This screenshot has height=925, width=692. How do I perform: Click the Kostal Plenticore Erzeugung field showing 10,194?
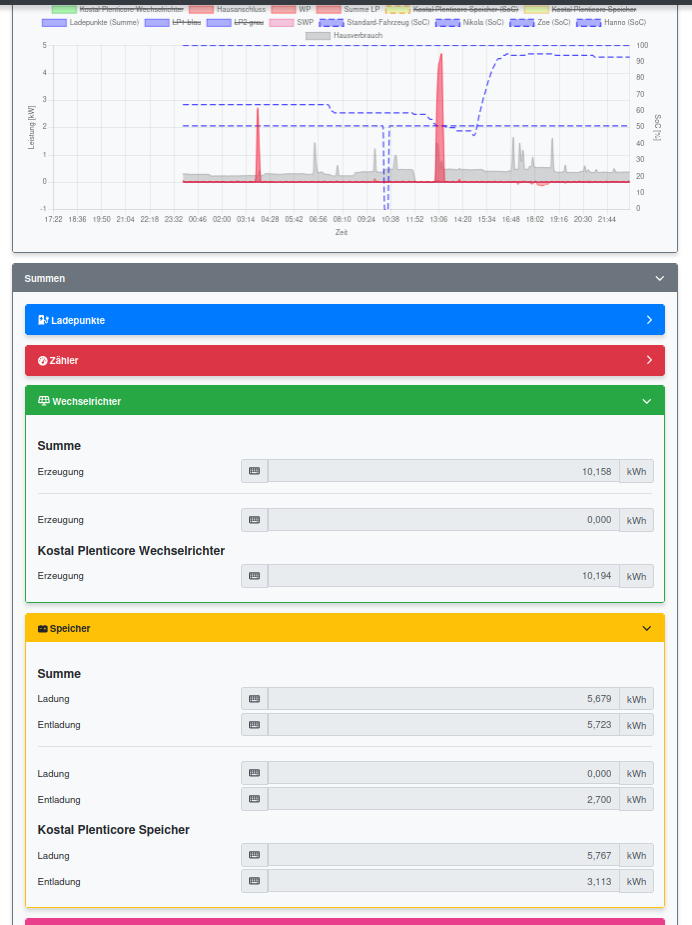pyautogui.click(x=444, y=576)
